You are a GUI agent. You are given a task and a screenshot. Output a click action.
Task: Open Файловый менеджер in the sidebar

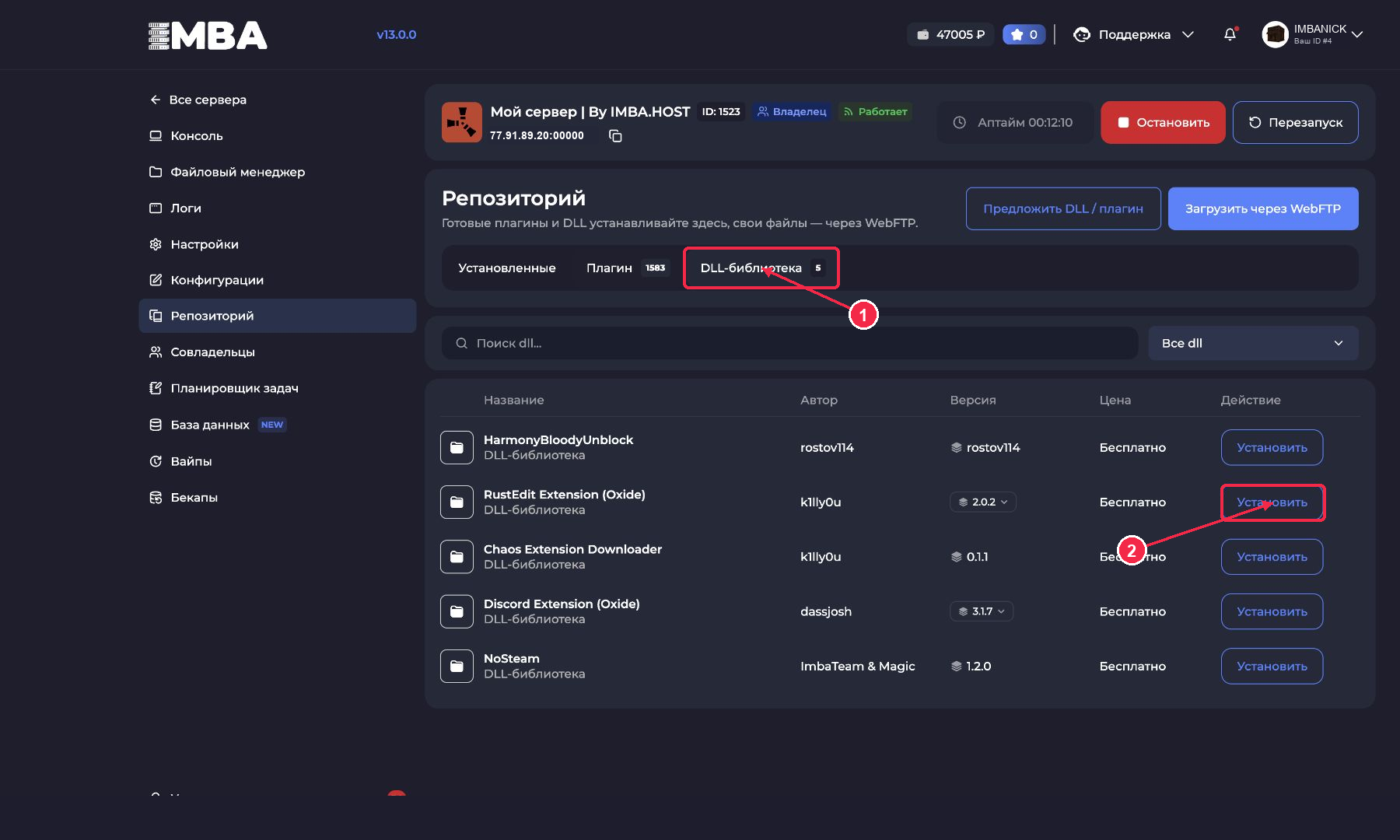[278, 172]
